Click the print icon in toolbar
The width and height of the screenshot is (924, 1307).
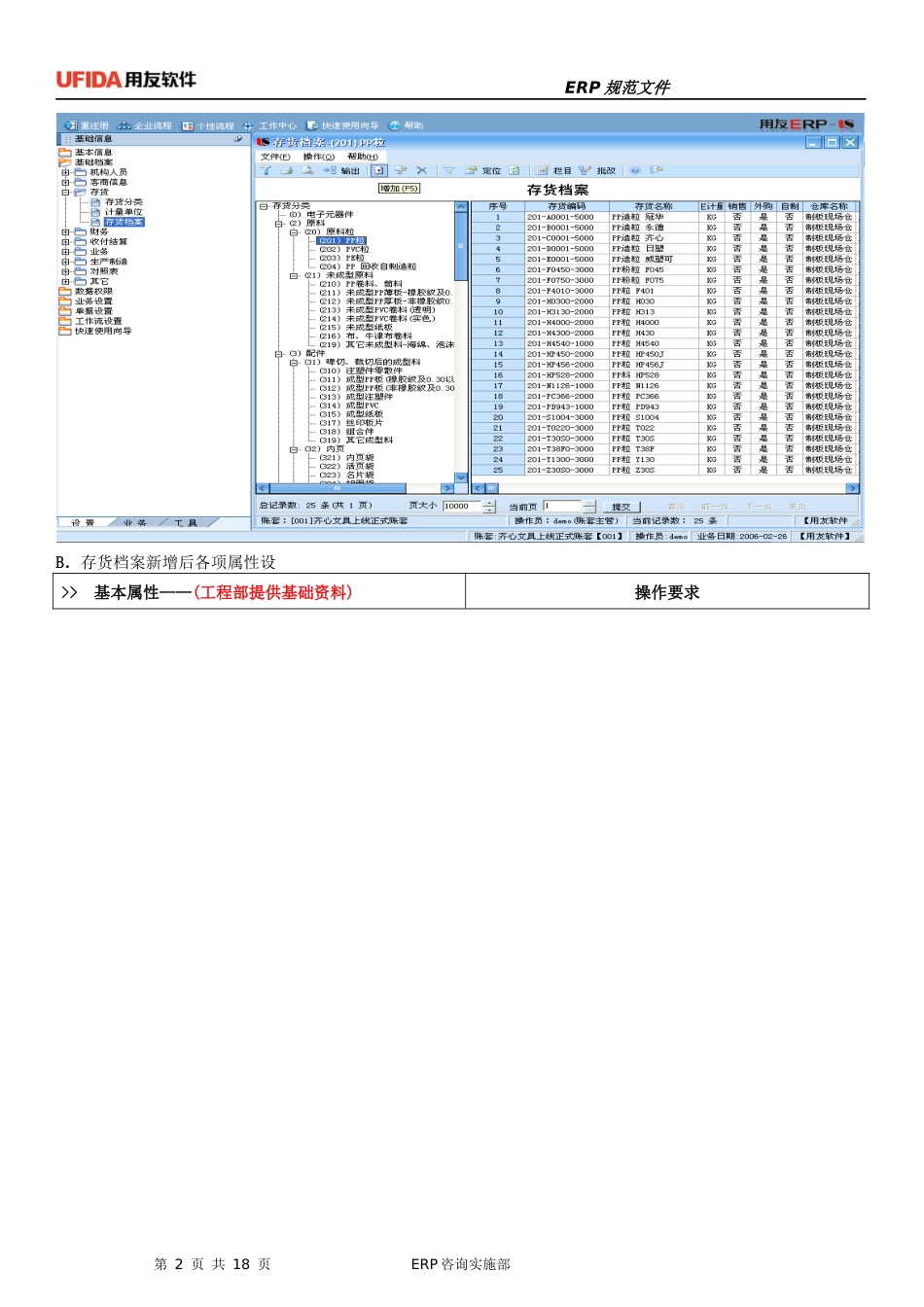tap(287, 170)
